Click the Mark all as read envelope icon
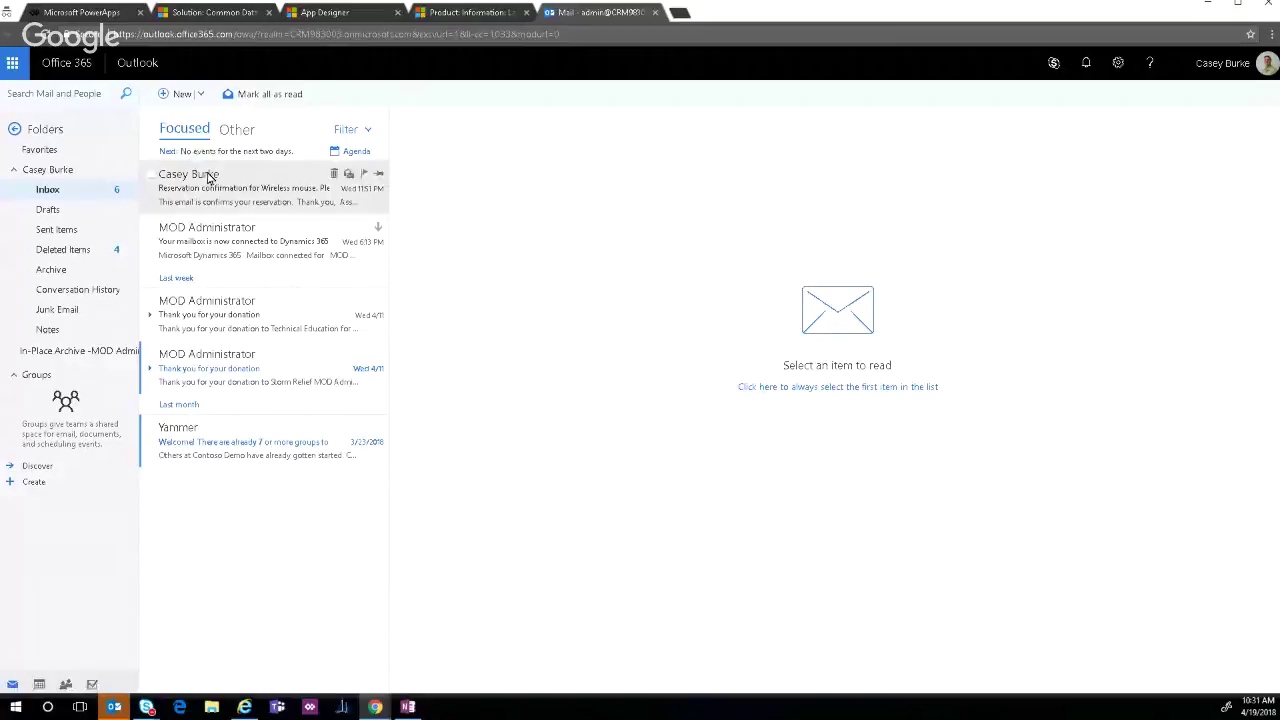Image resolution: width=1280 pixels, height=720 pixels. 228,94
